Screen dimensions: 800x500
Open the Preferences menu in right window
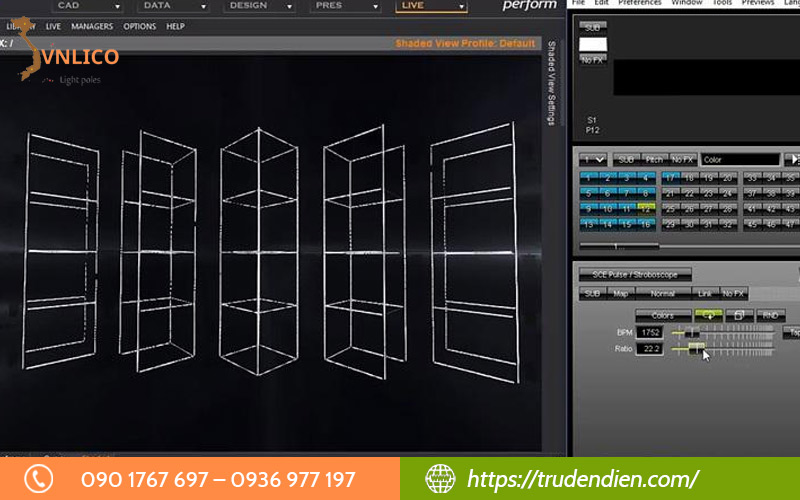[x=640, y=3]
